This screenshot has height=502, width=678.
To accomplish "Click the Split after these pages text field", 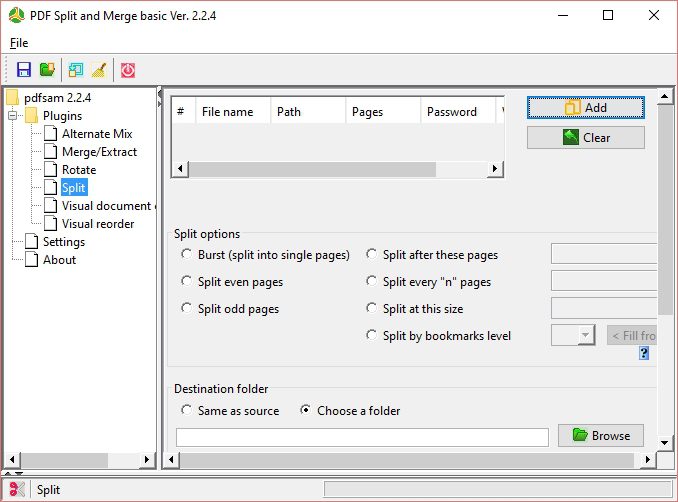I will pos(604,253).
